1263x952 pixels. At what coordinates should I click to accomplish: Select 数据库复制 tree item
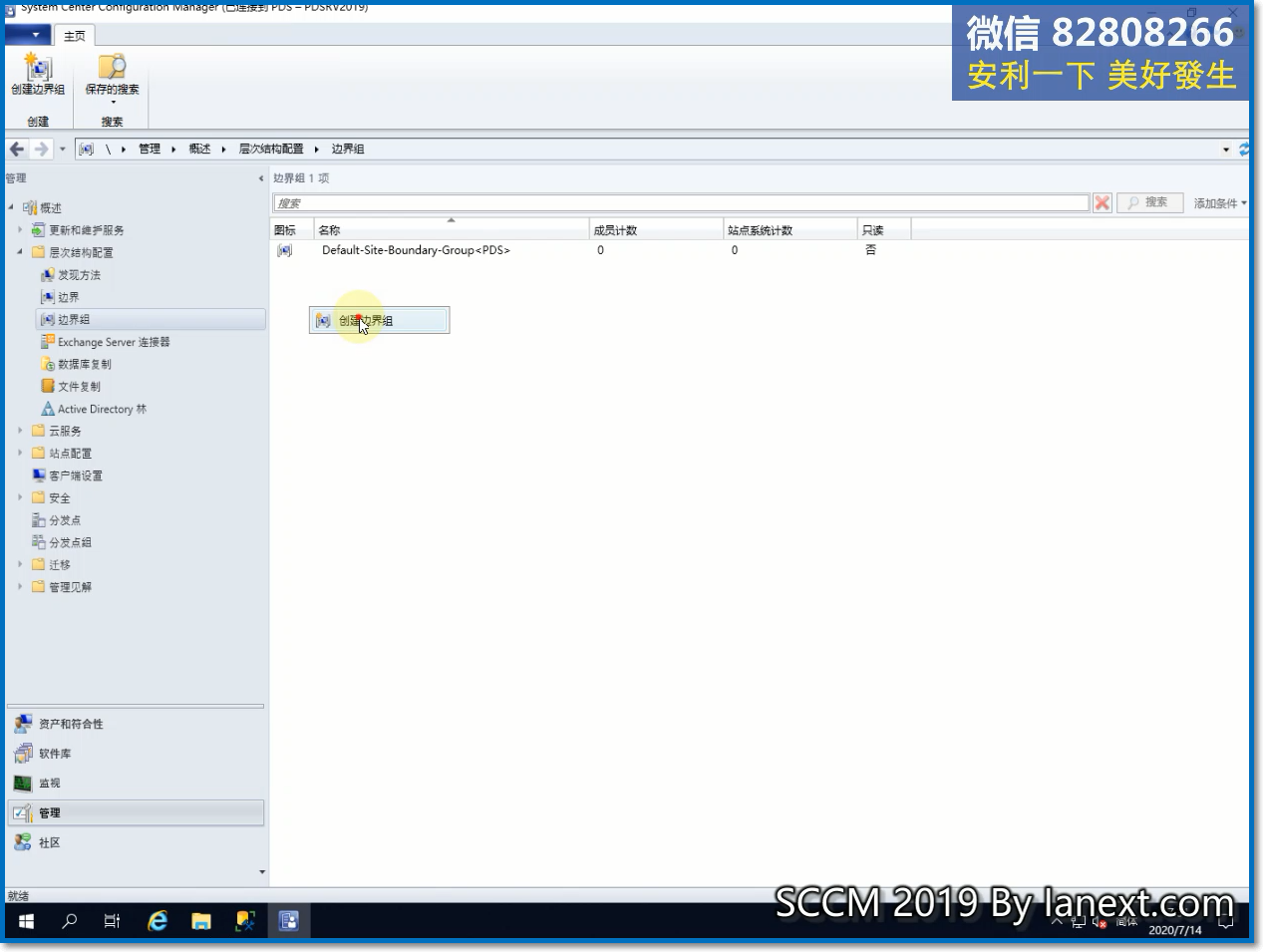tap(85, 364)
